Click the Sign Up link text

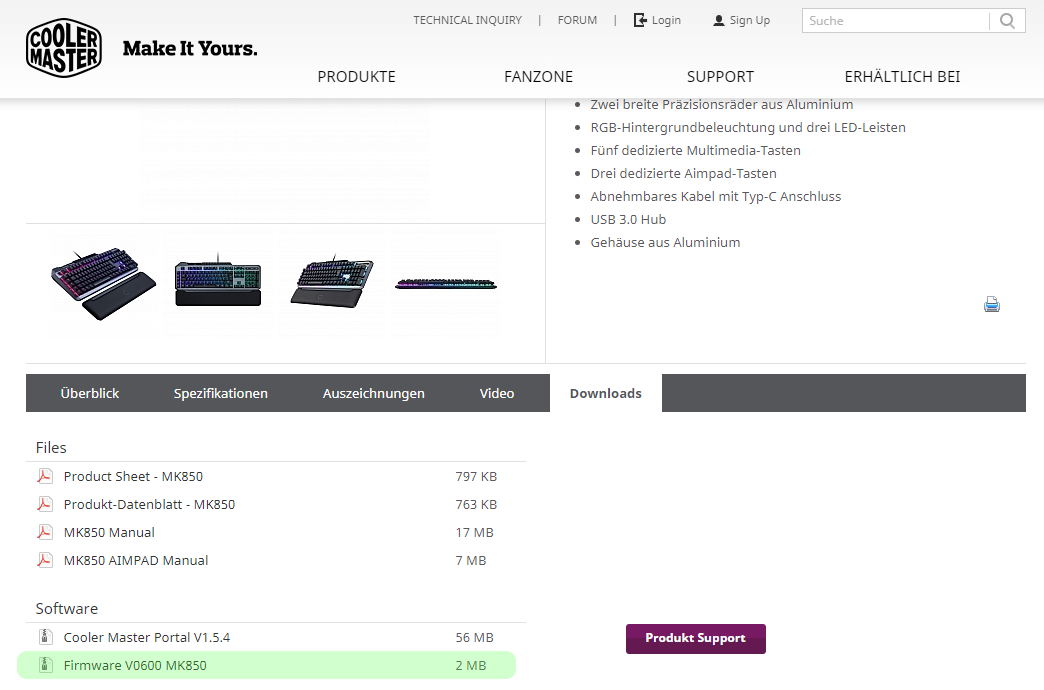pyautogui.click(x=750, y=20)
